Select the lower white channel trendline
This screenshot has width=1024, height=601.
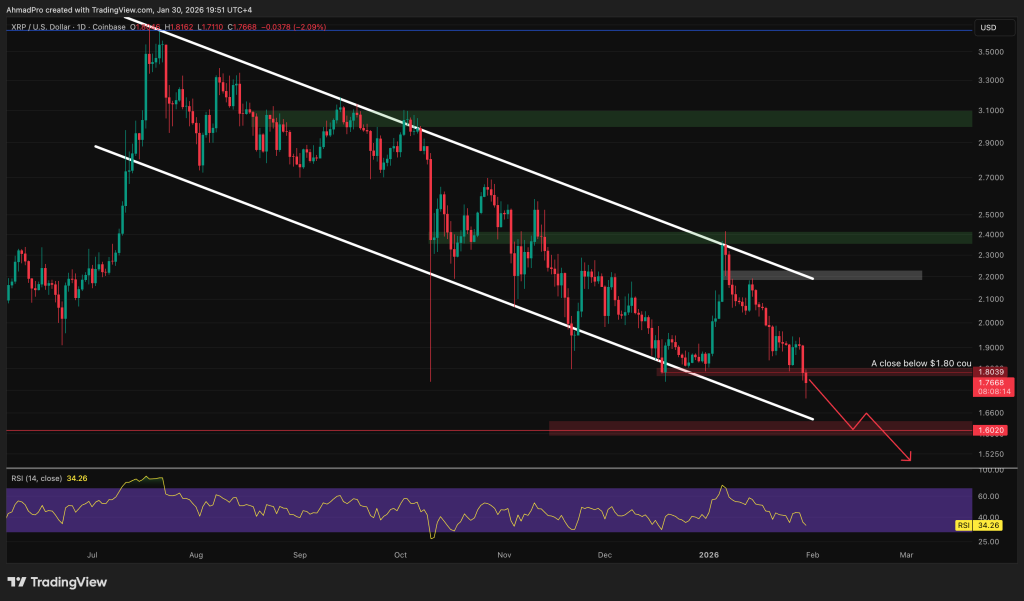click(454, 282)
